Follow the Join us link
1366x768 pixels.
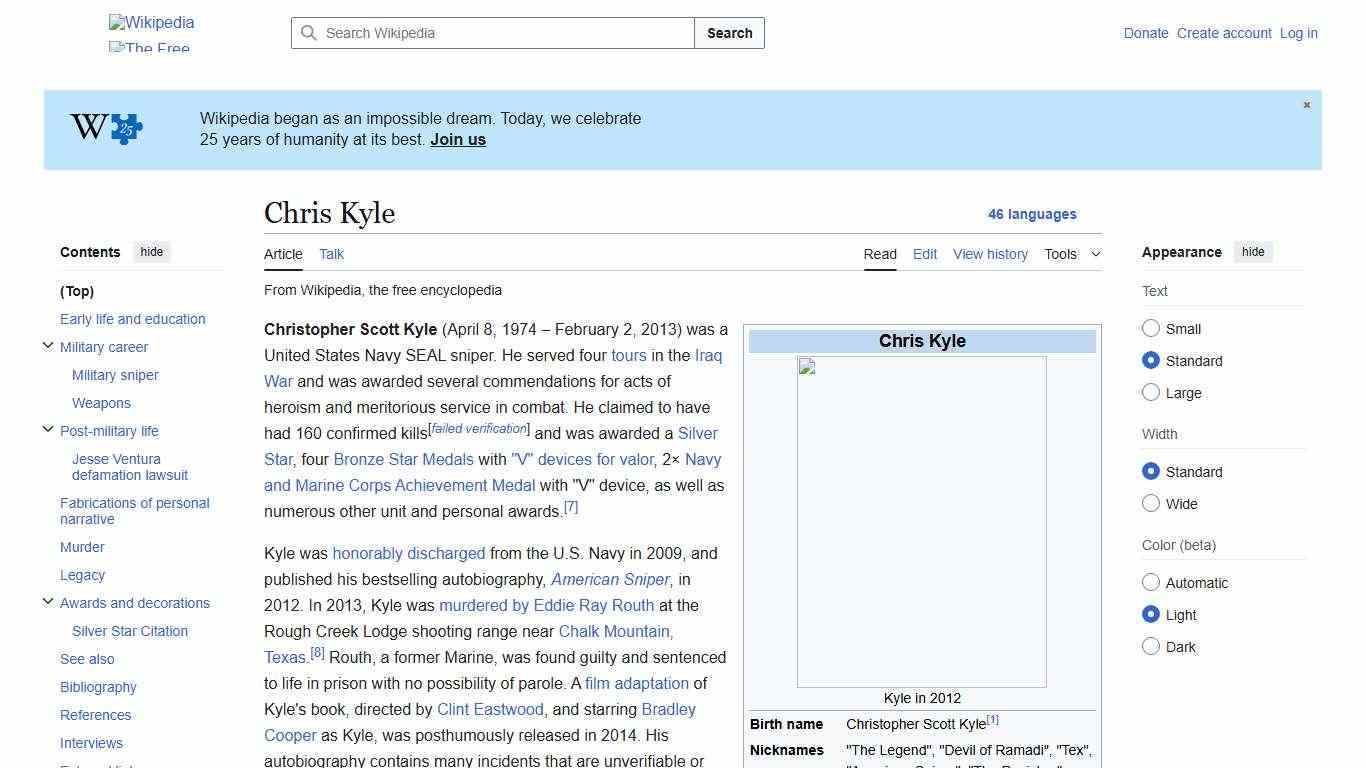457,139
